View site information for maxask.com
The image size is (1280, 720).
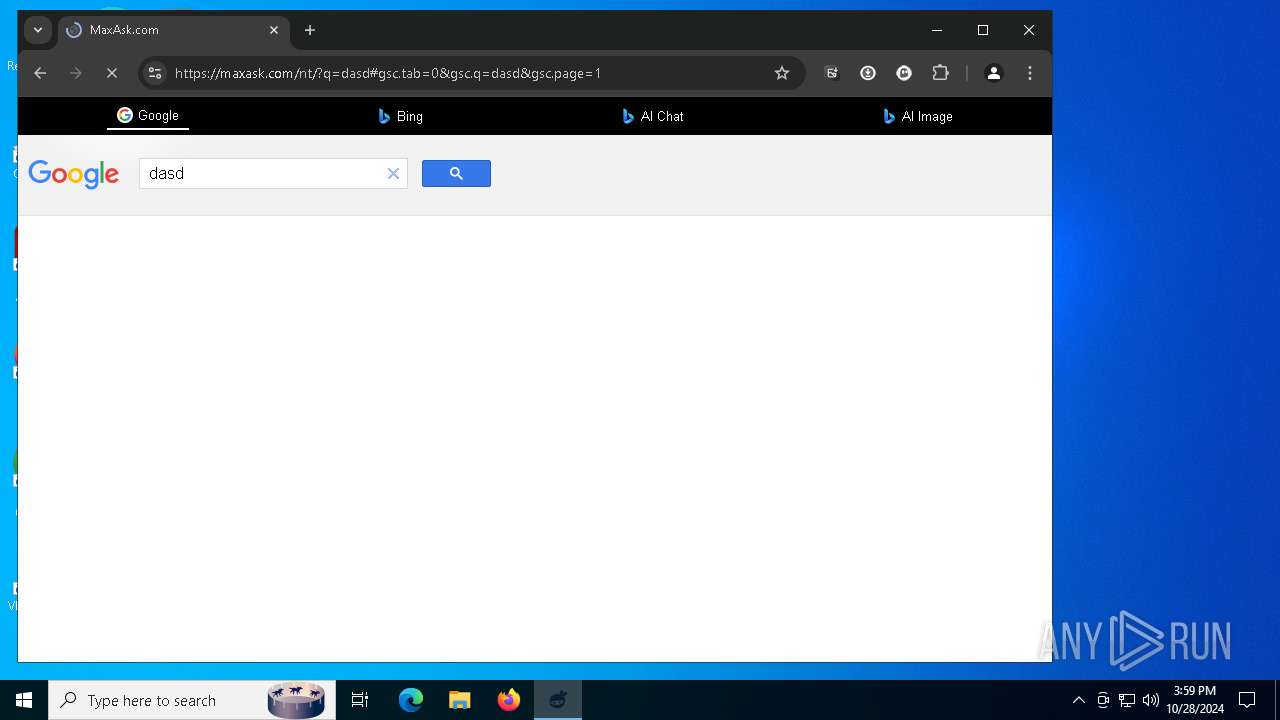tap(154, 73)
